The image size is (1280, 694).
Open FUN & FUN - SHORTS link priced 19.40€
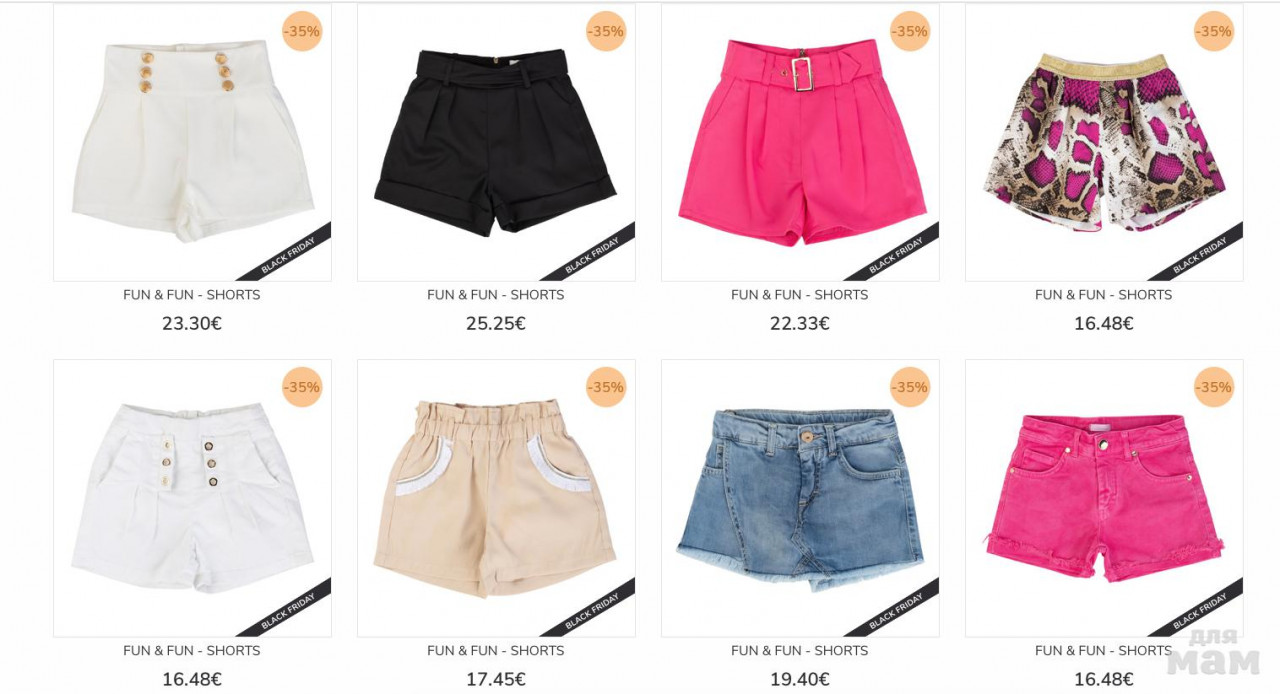pos(800,651)
